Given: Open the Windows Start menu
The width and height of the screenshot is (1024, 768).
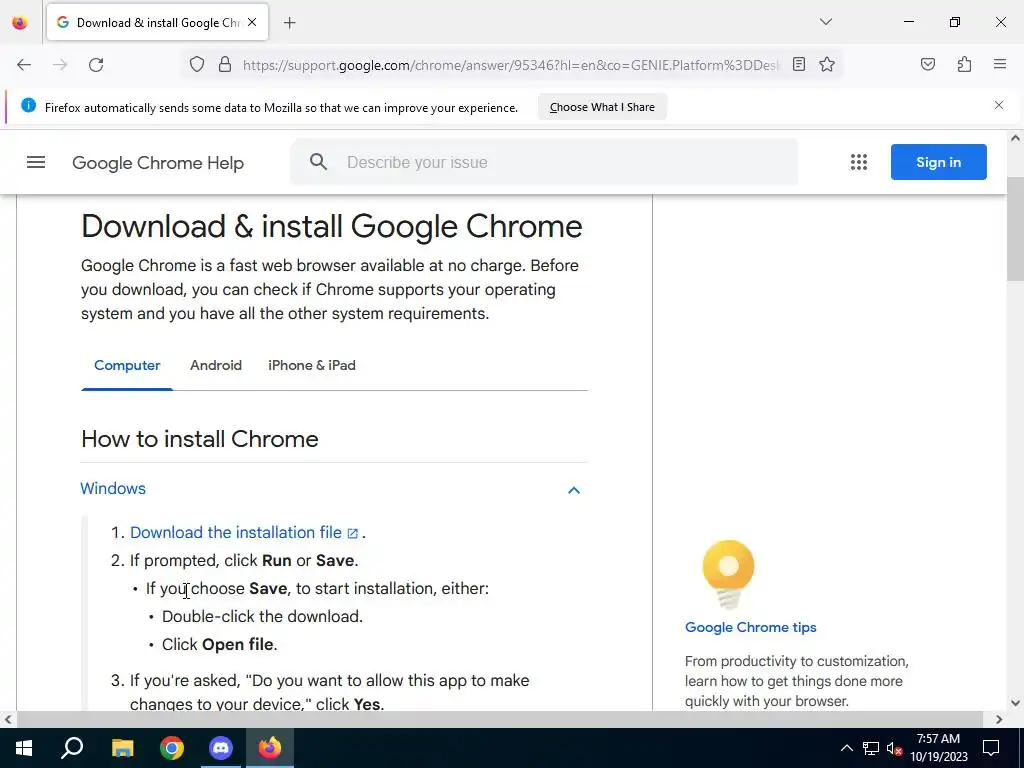Looking at the screenshot, I should pos(24,748).
